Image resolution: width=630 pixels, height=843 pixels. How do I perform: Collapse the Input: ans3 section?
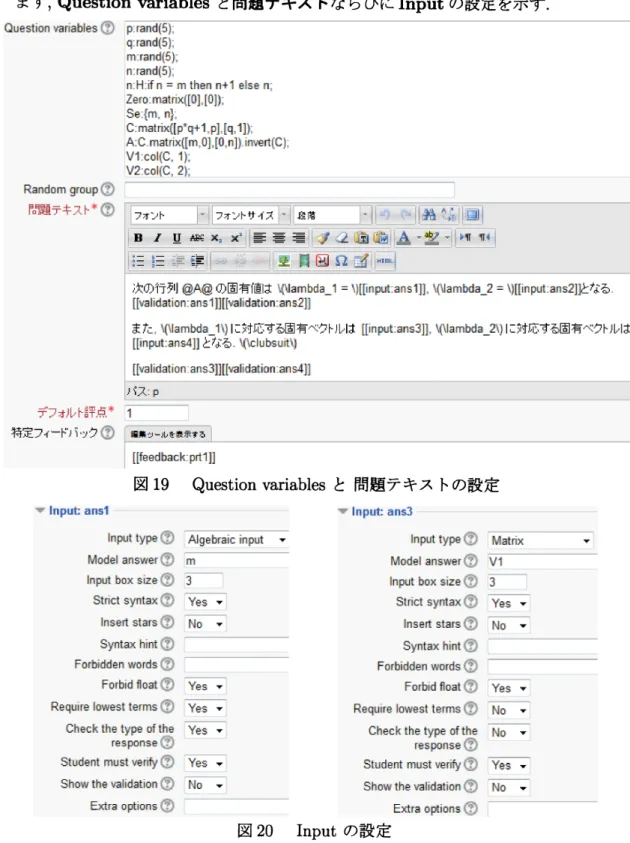(342, 511)
